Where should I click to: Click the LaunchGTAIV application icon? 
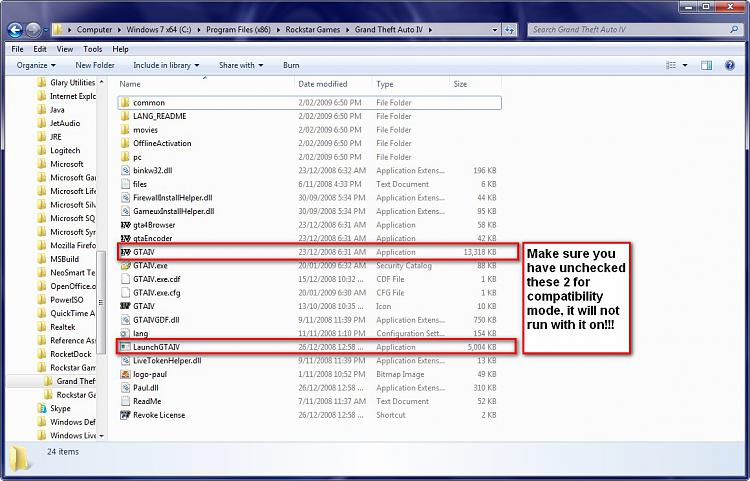click(125, 347)
